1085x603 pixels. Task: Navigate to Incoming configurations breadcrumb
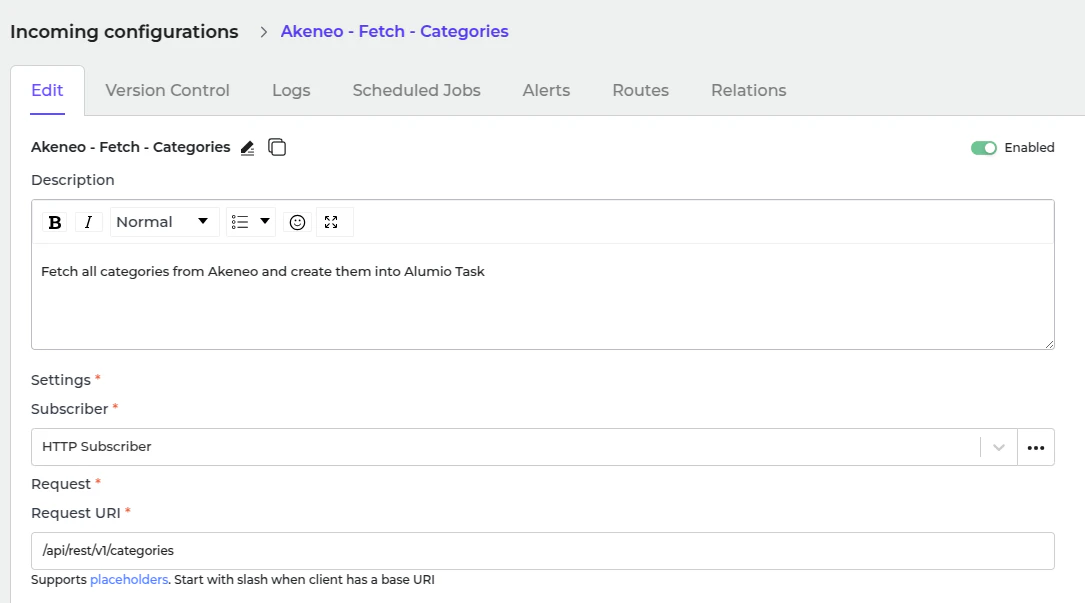point(124,32)
